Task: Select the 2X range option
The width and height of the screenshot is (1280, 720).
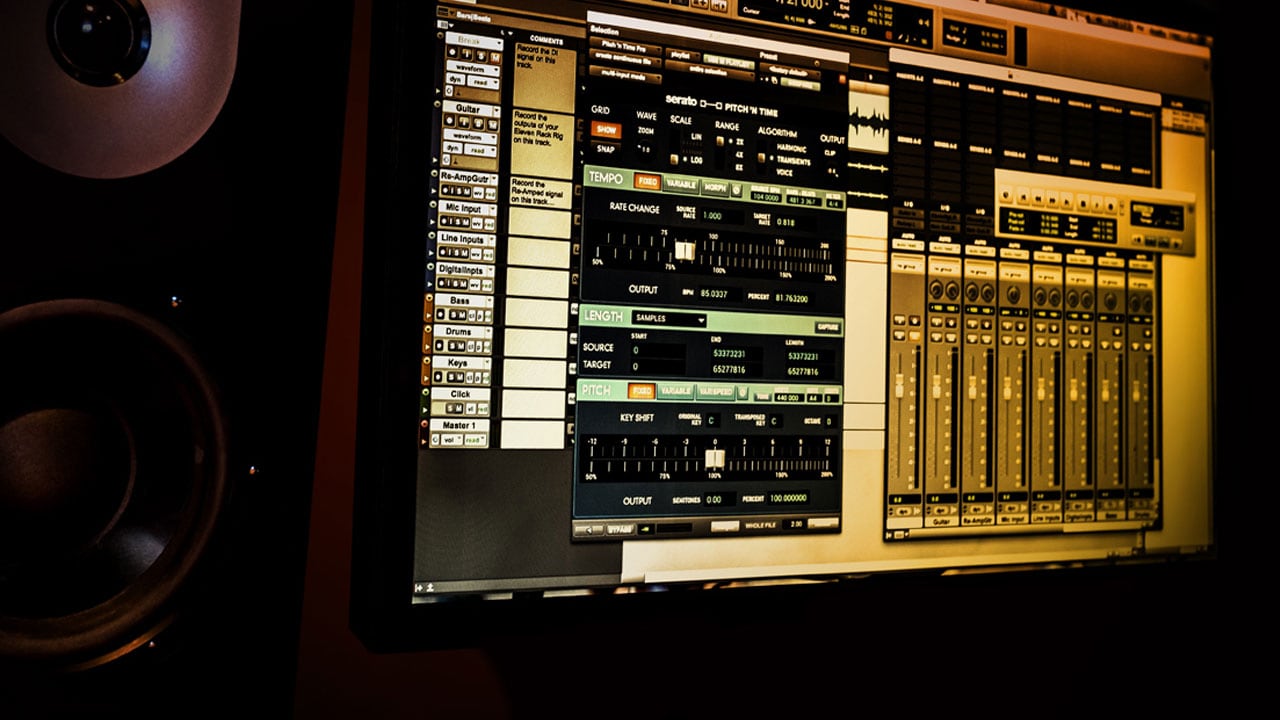Action: [740, 142]
